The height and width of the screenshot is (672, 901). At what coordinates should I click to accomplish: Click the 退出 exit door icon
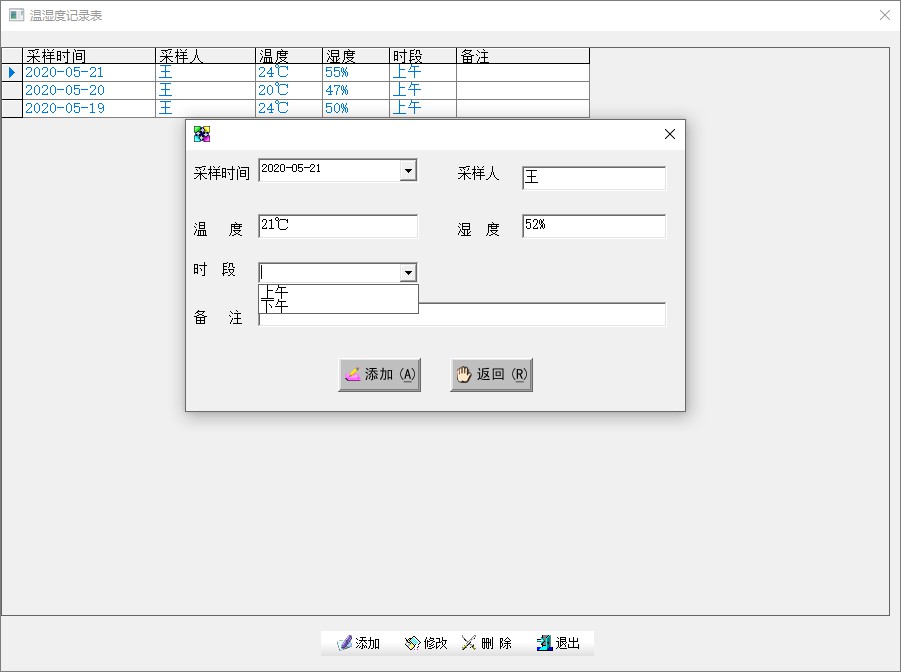click(544, 643)
